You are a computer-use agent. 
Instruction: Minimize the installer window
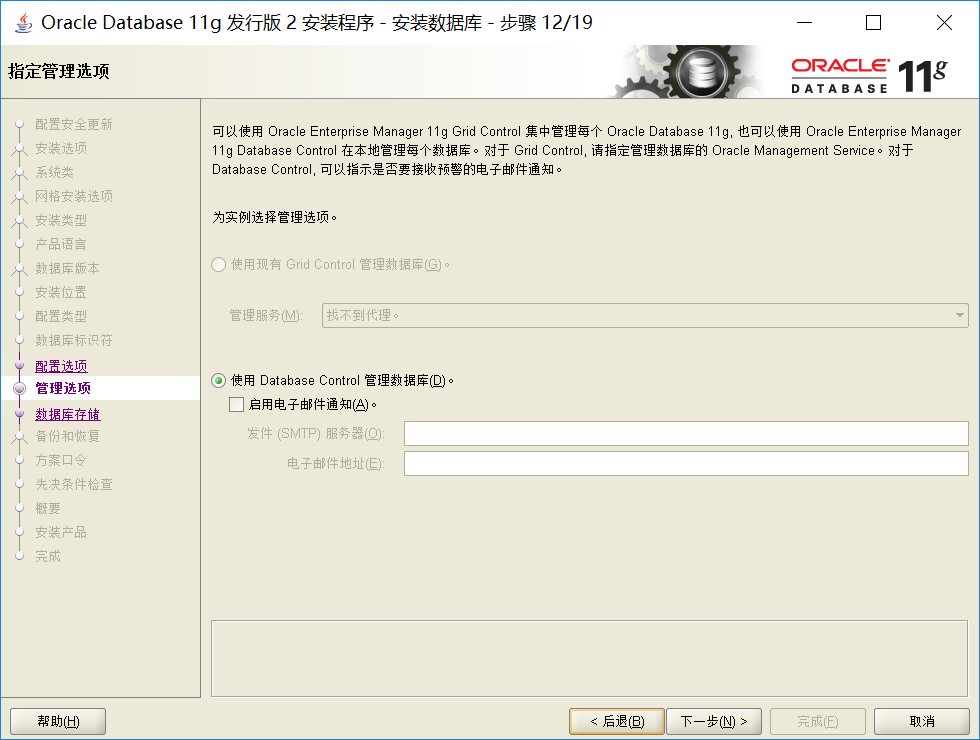pos(804,23)
